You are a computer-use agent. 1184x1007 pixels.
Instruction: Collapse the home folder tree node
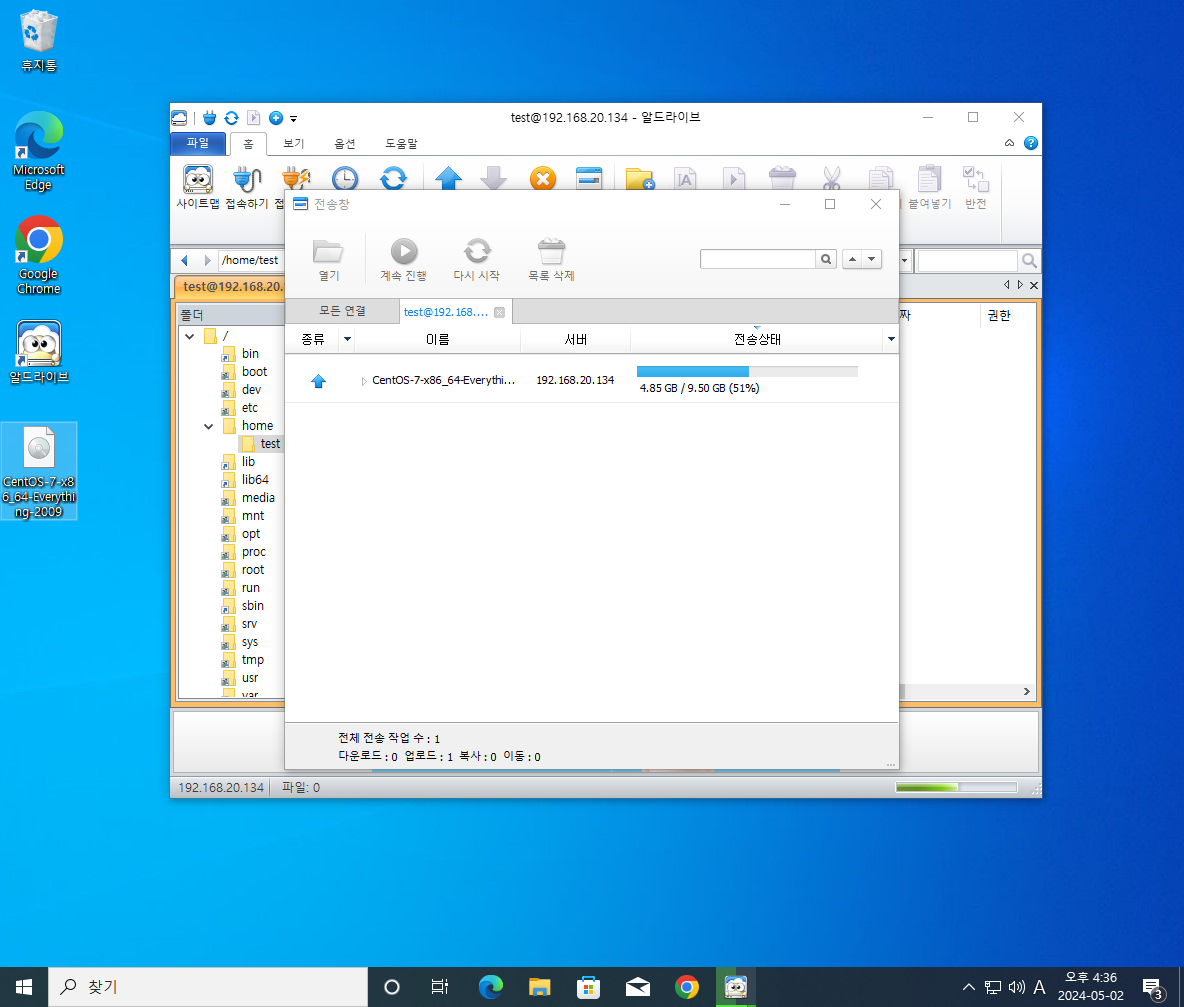pyautogui.click(x=208, y=427)
